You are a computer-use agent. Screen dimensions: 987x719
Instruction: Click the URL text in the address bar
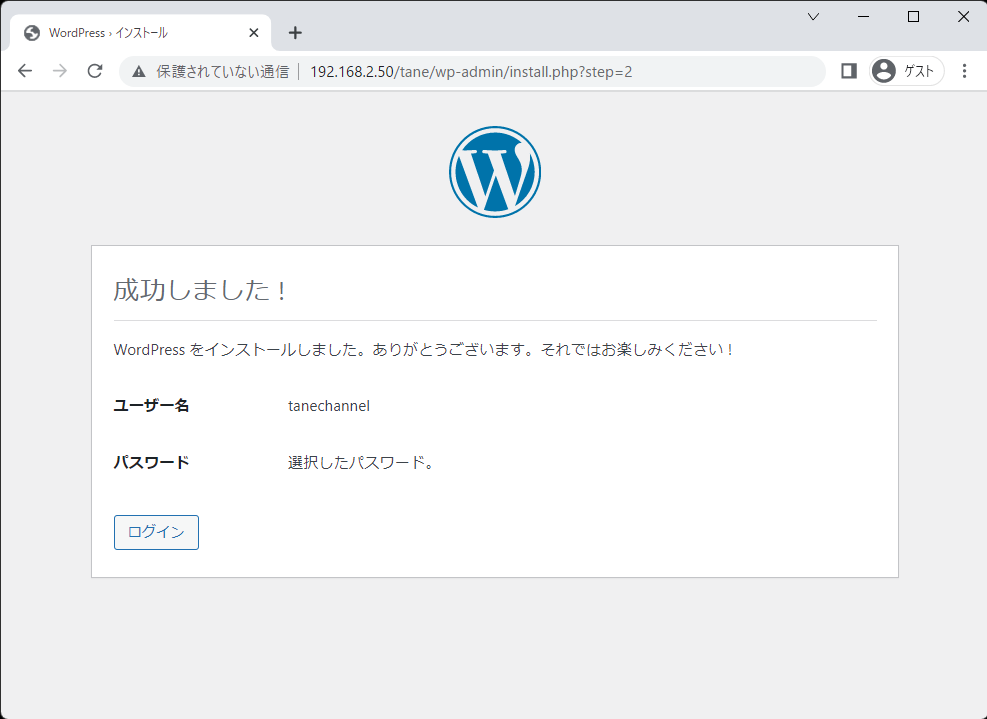point(471,72)
